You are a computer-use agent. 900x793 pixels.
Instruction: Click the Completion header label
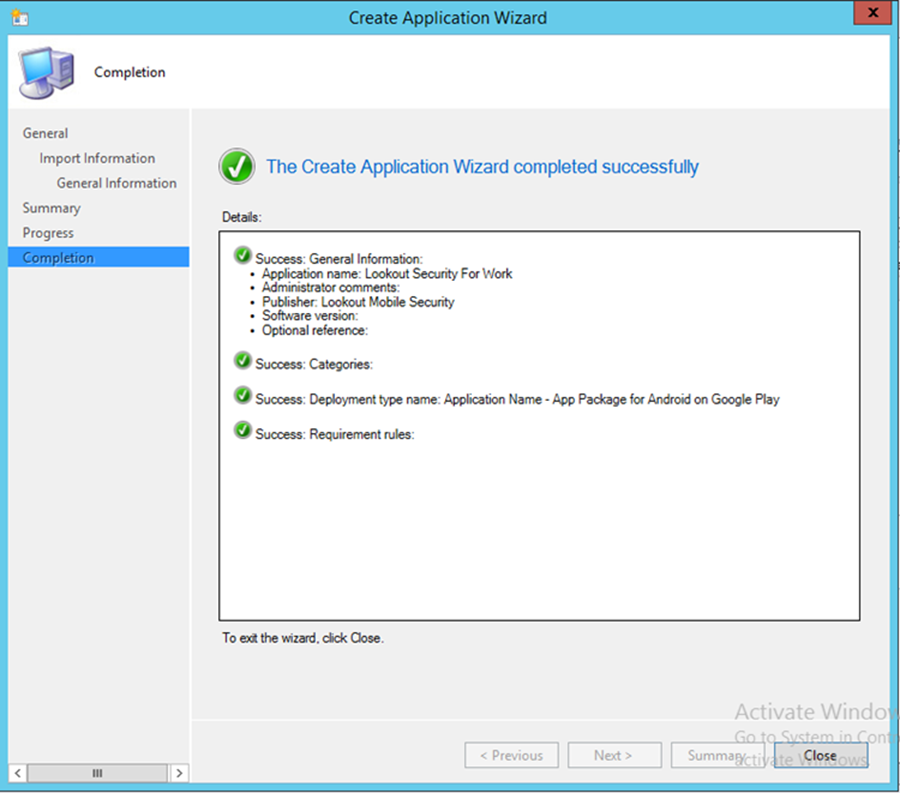tap(130, 72)
